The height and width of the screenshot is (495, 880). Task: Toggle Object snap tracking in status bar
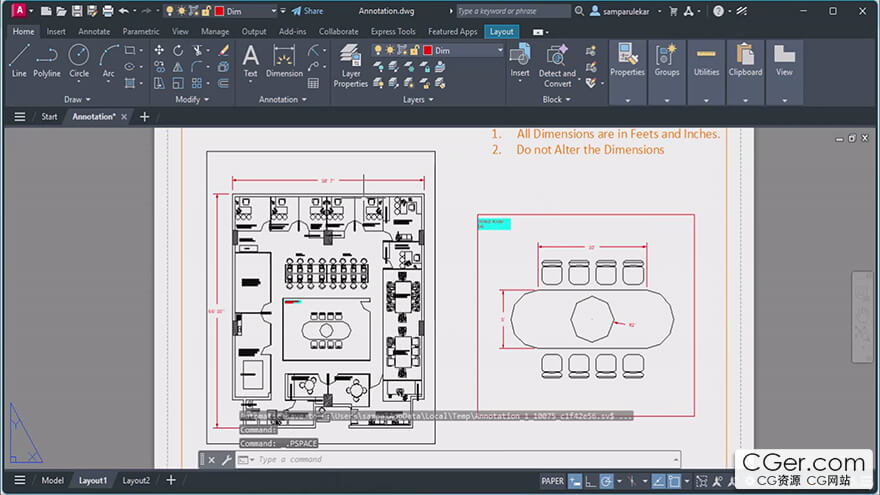[658, 481]
